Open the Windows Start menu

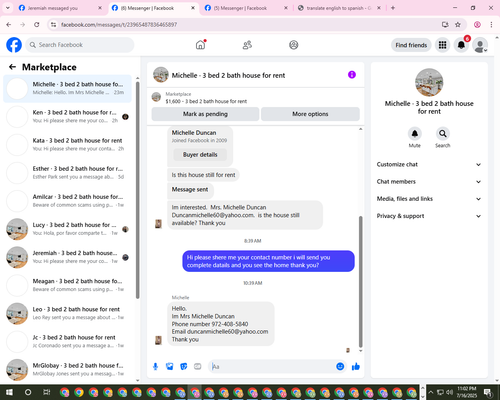pos(9,392)
